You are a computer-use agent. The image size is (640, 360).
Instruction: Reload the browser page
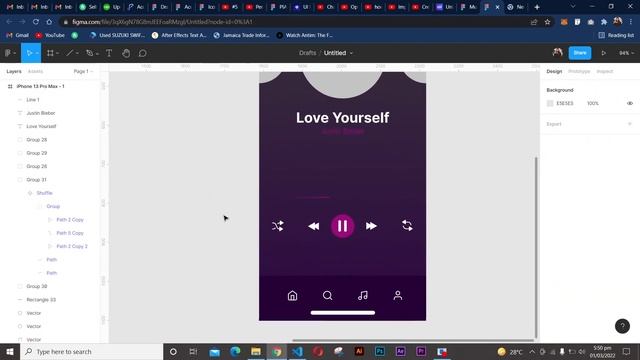[36, 22]
